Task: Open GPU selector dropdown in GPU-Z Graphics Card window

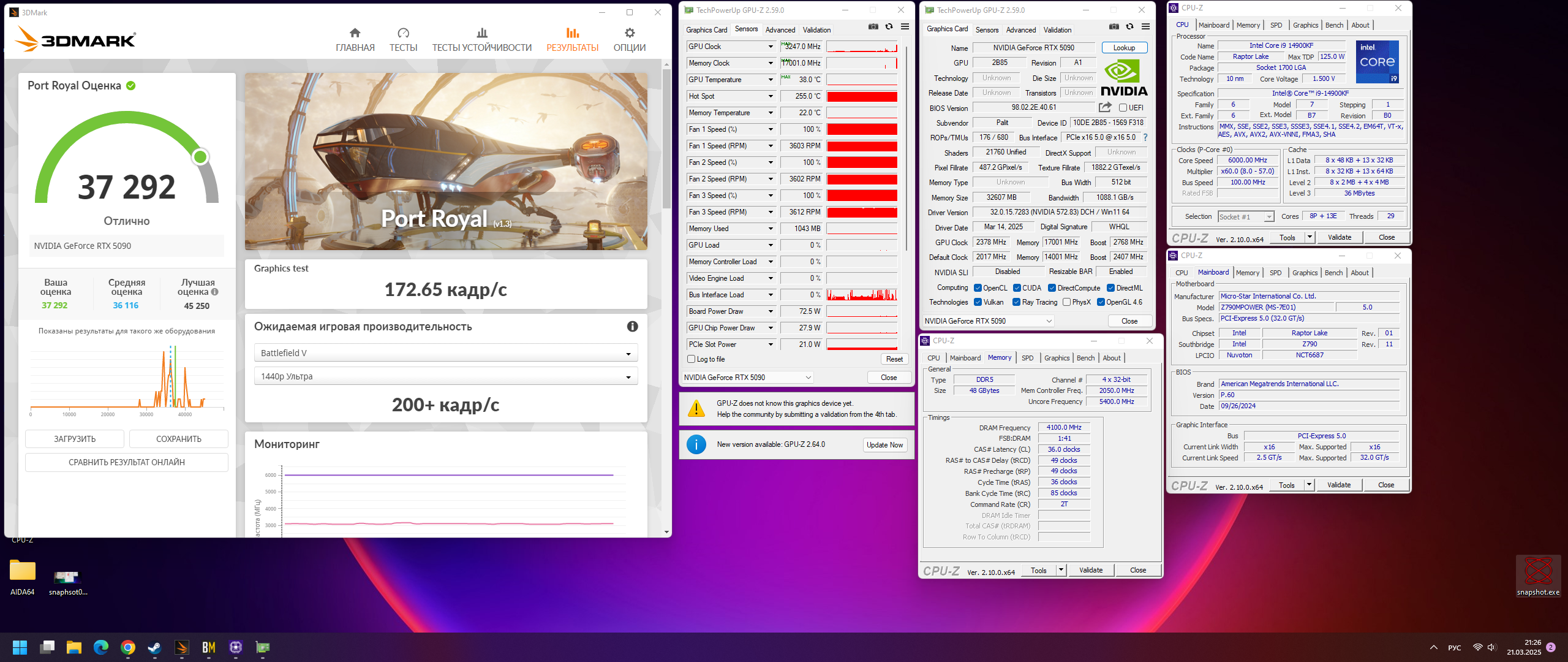Action: click(x=988, y=321)
